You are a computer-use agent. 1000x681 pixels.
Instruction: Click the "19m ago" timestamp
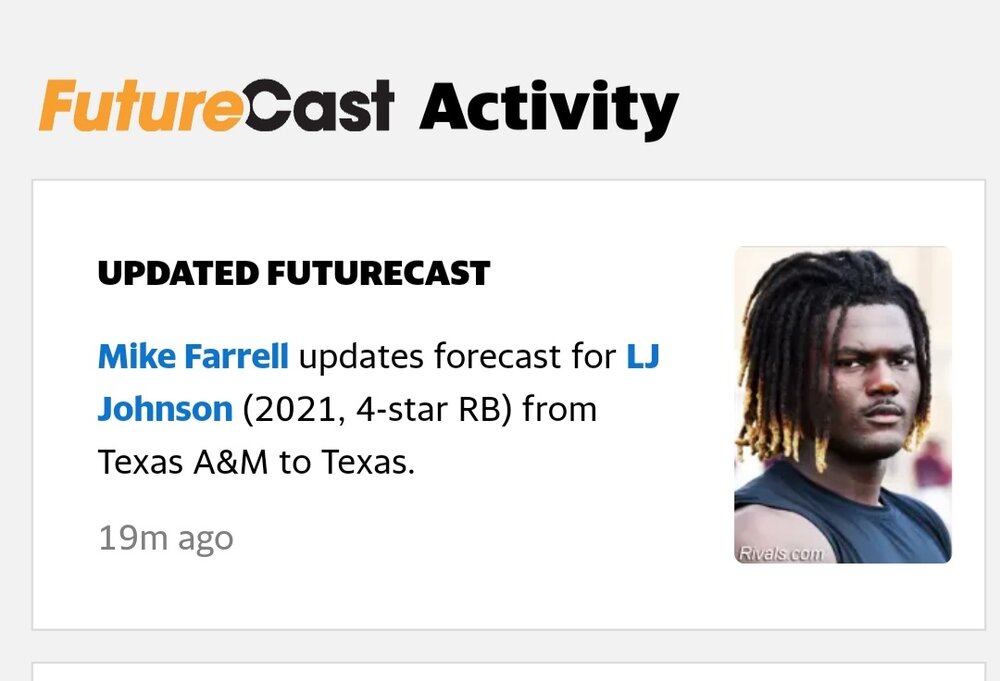click(x=165, y=538)
